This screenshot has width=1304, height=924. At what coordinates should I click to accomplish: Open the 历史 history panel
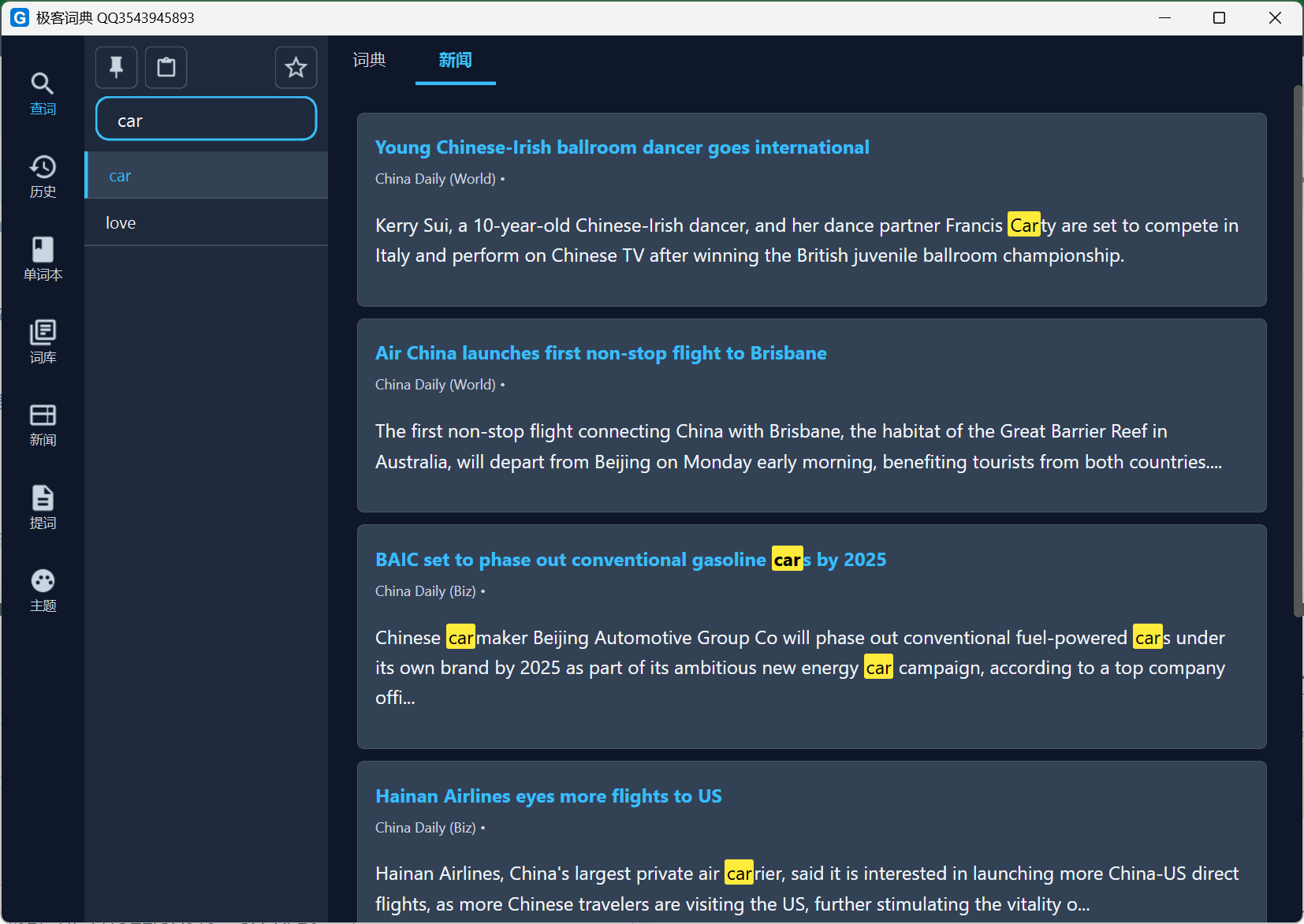point(43,176)
